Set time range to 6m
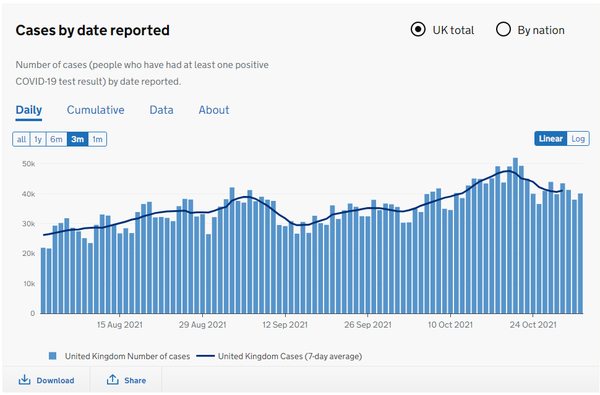The width and height of the screenshot is (600, 395). click(x=56, y=139)
